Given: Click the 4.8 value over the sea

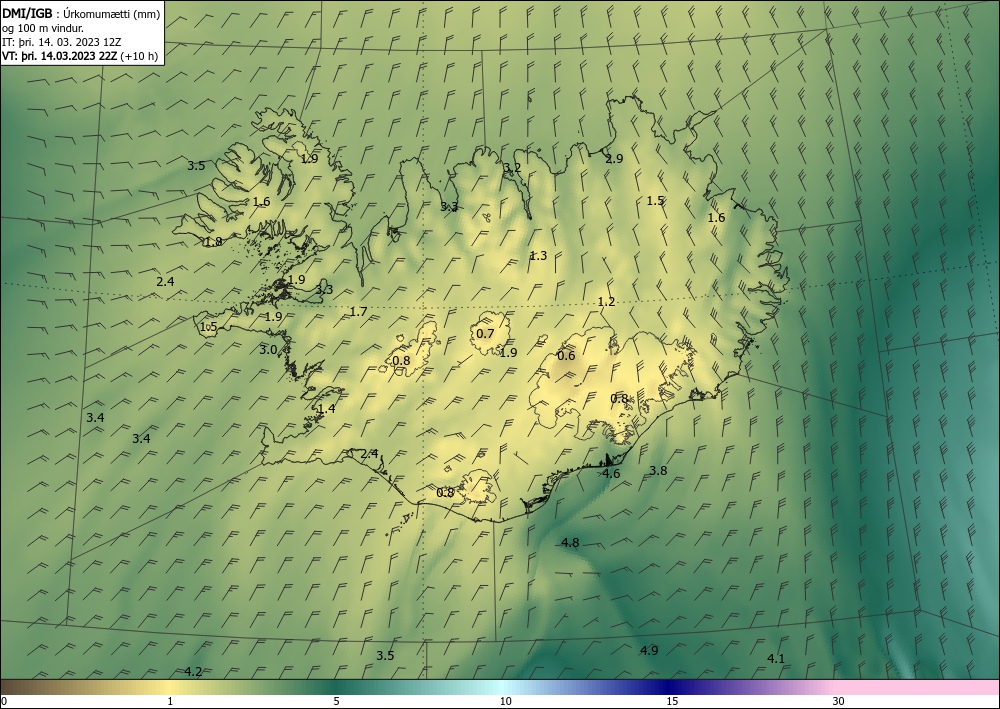Looking at the screenshot, I should [570, 543].
